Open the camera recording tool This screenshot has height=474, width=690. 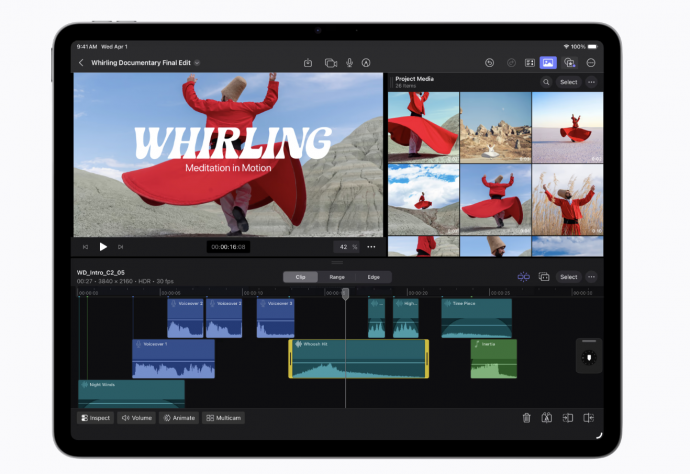coord(330,63)
